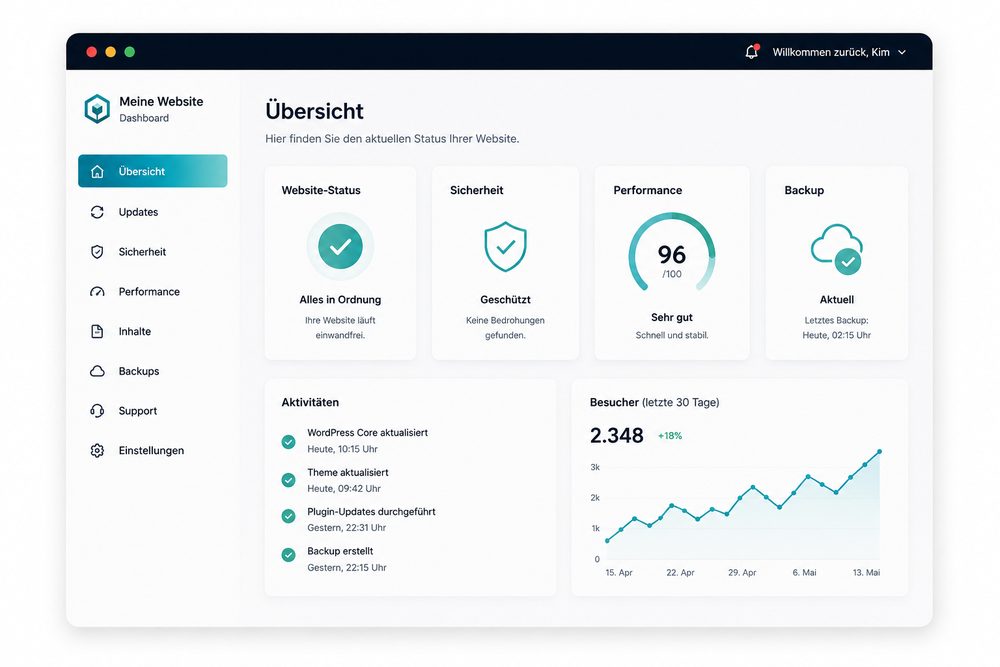The image size is (1000, 667).
Task: Click the document icon for Inhalte
Action: click(97, 332)
